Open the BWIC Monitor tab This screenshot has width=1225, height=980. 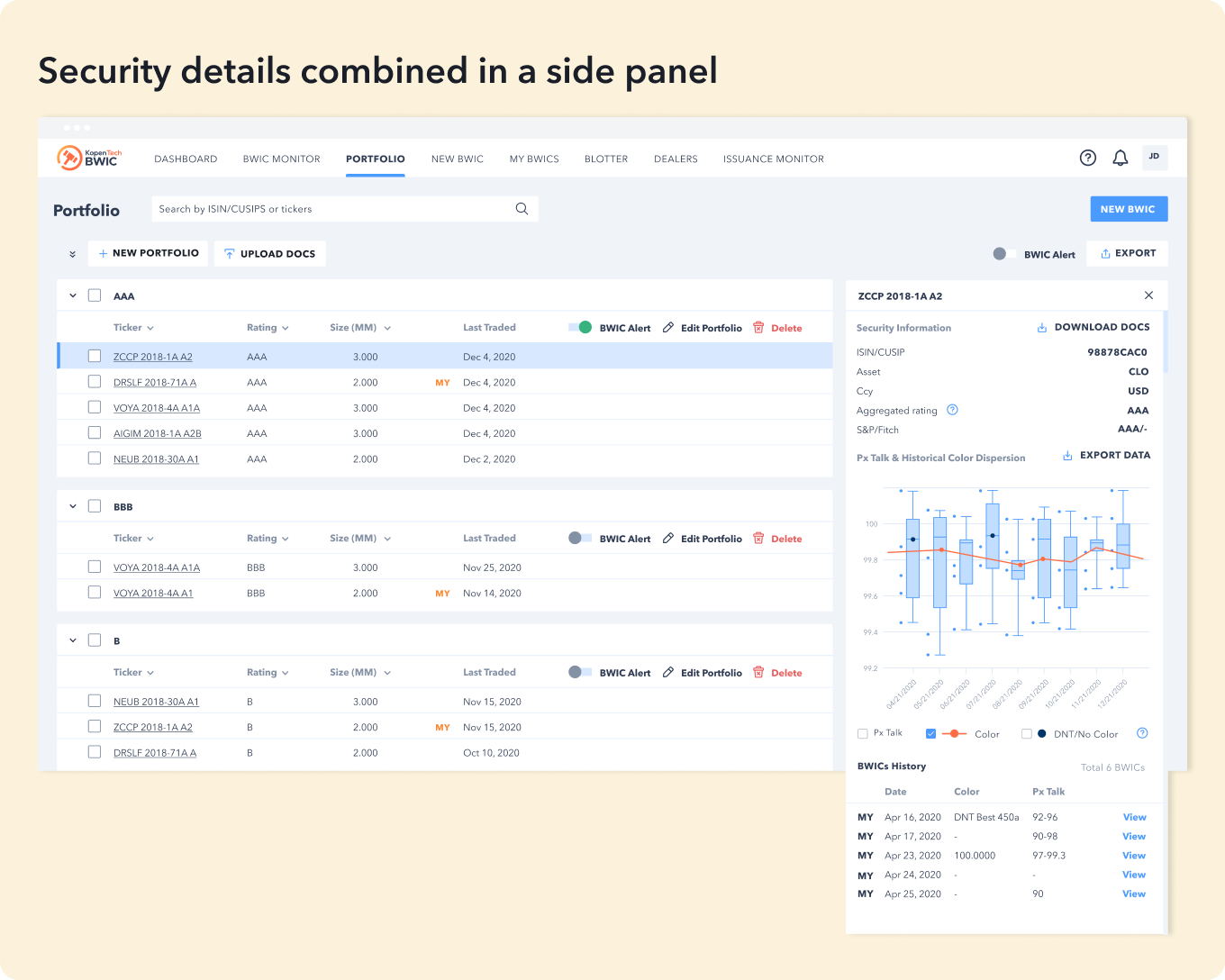(281, 159)
